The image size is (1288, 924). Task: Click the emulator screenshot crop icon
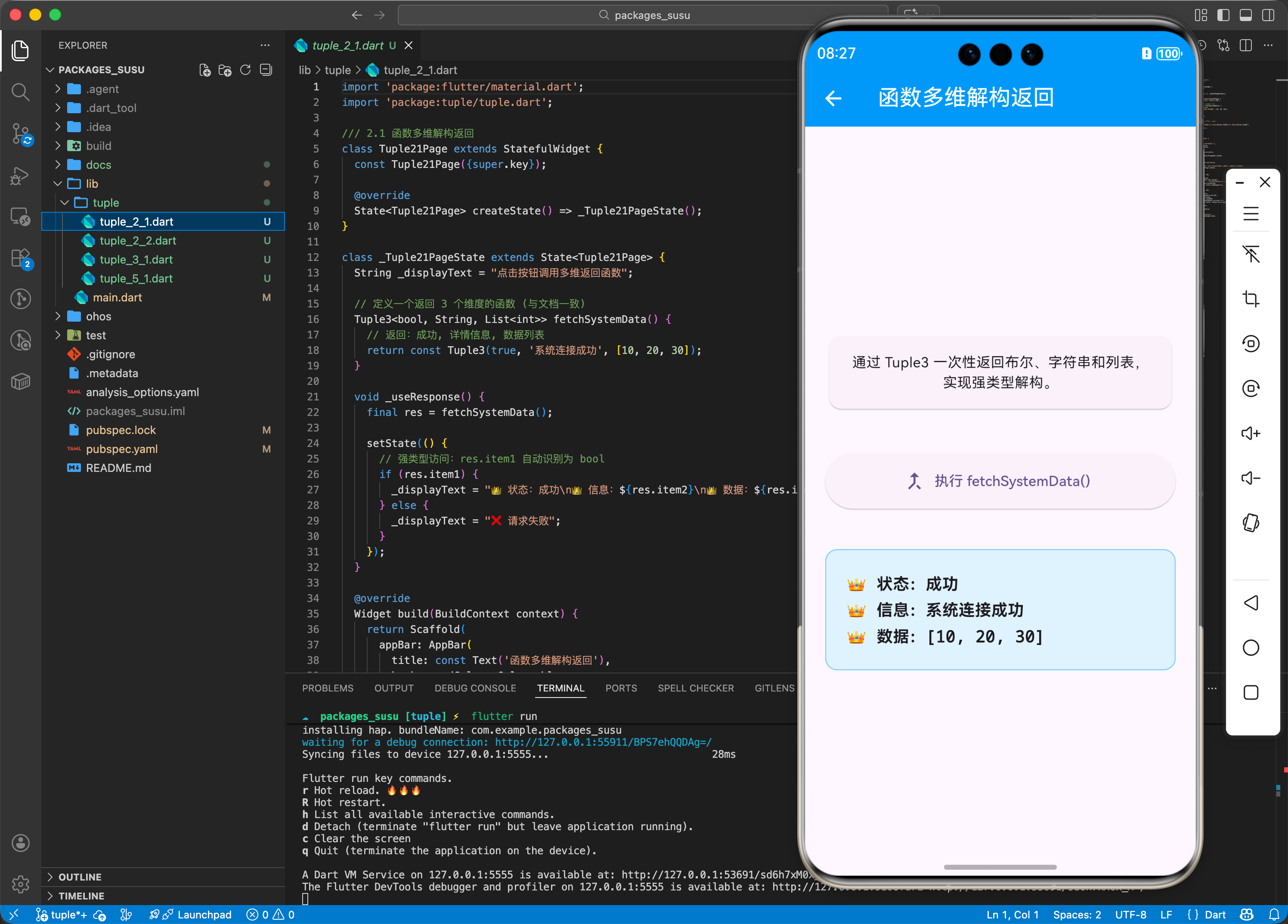coord(1251,299)
